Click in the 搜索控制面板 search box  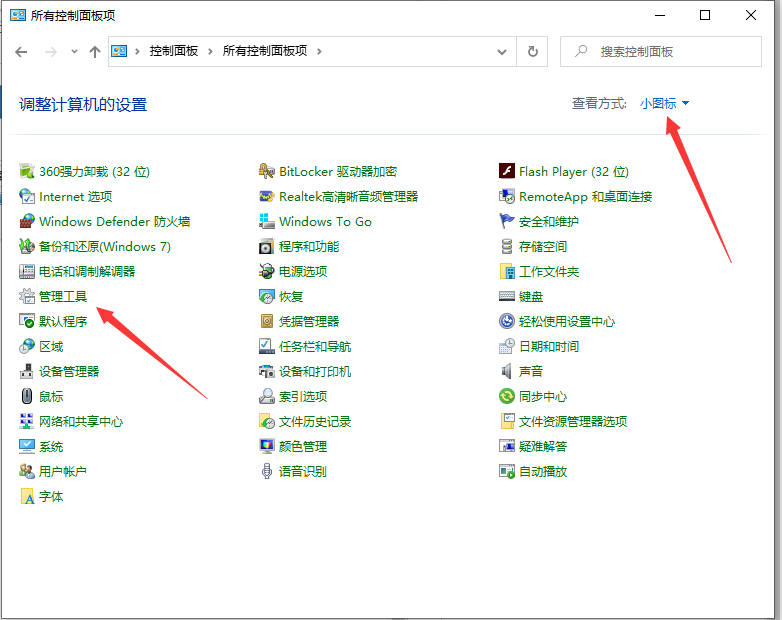coord(660,51)
